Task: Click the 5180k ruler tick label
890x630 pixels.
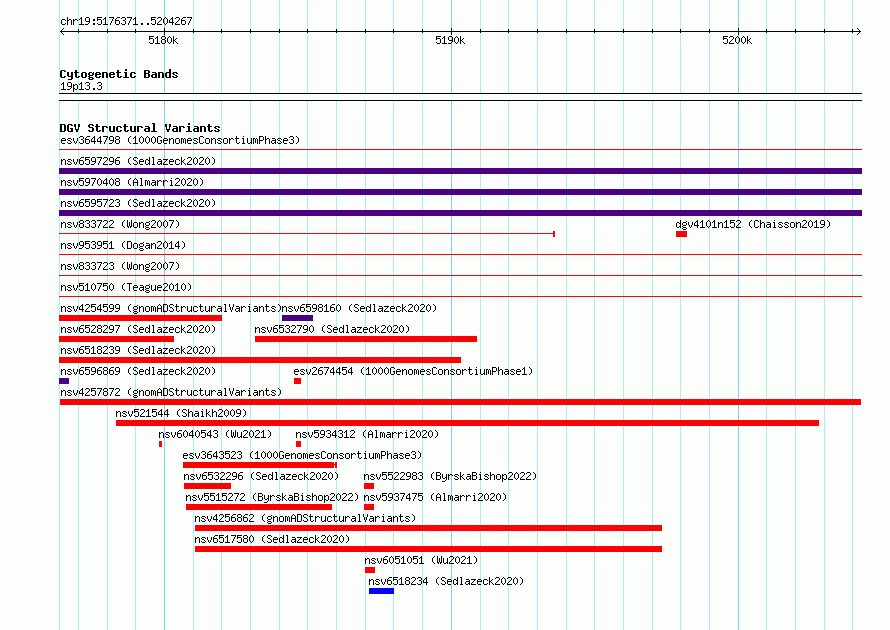Action: [x=163, y=40]
